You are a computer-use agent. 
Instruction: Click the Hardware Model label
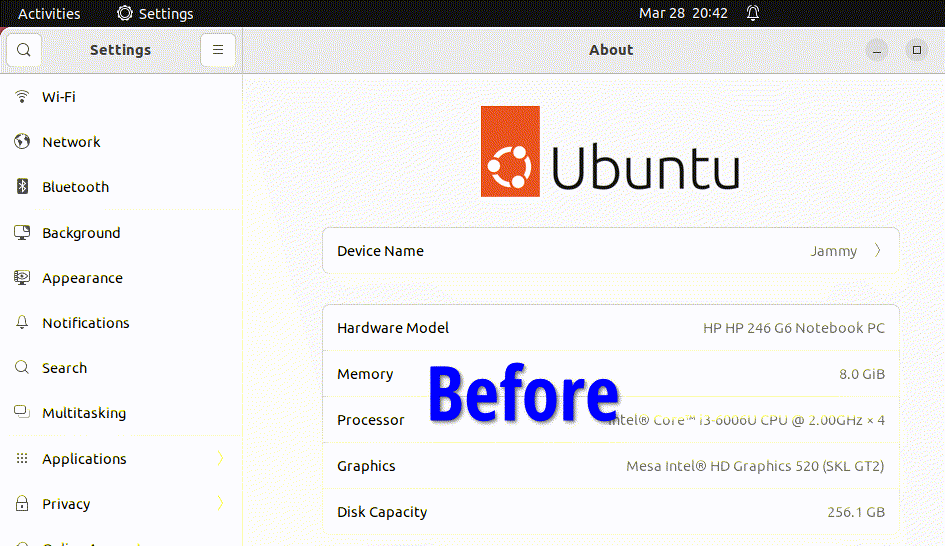pos(393,328)
